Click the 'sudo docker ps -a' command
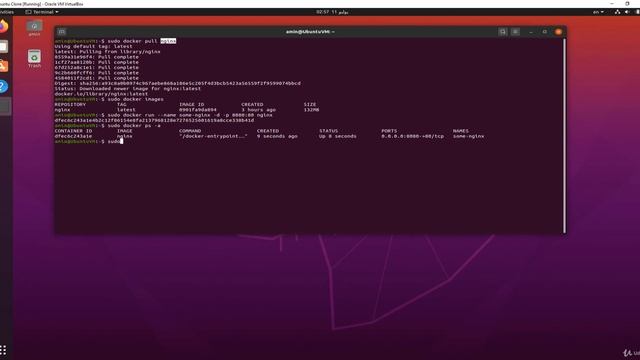The width and height of the screenshot is (640, 360). [x=134, y=126]
